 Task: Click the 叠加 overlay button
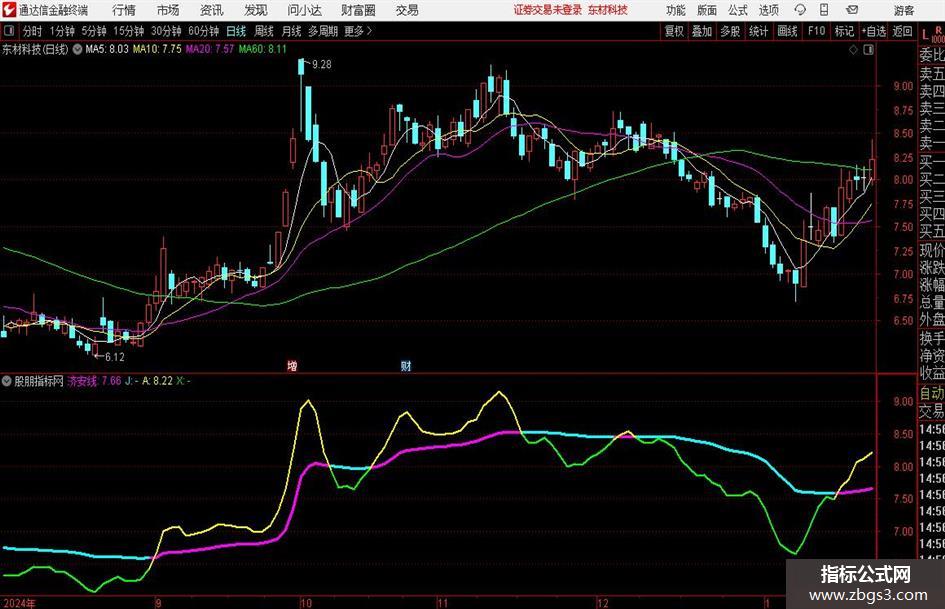point(702,31)
